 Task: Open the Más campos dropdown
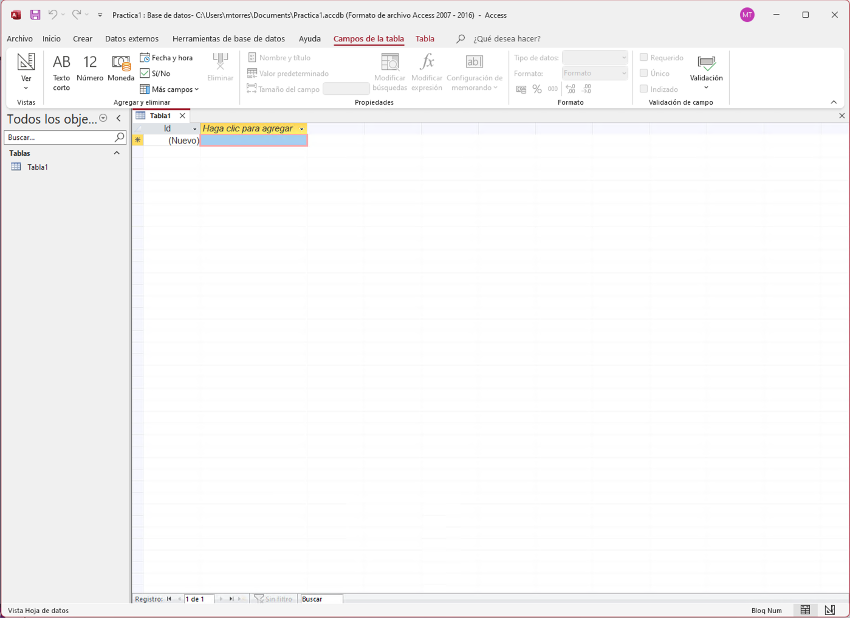pyautogui.click(x=169, y=89)
